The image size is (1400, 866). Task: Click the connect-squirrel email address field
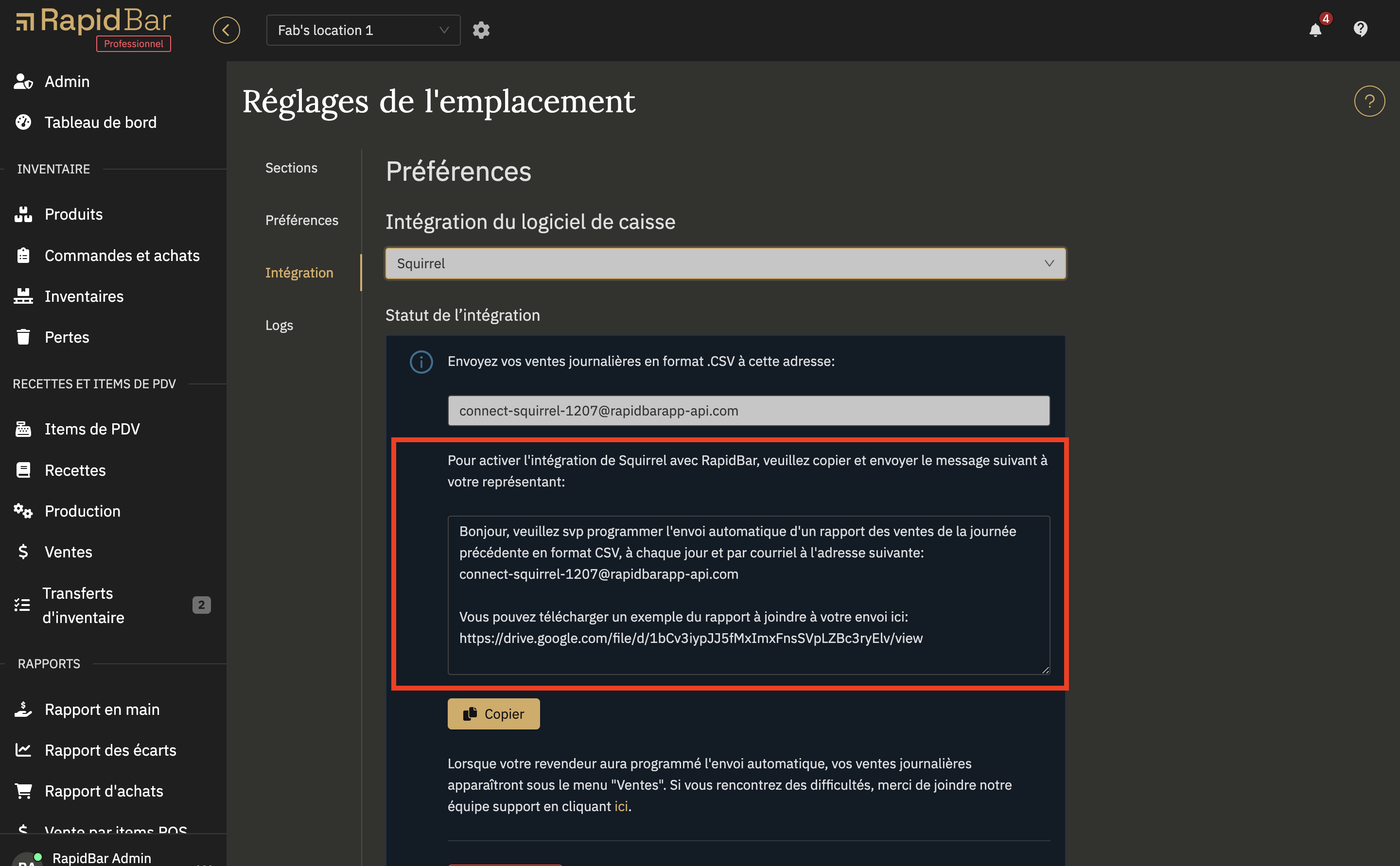point(748,411)
